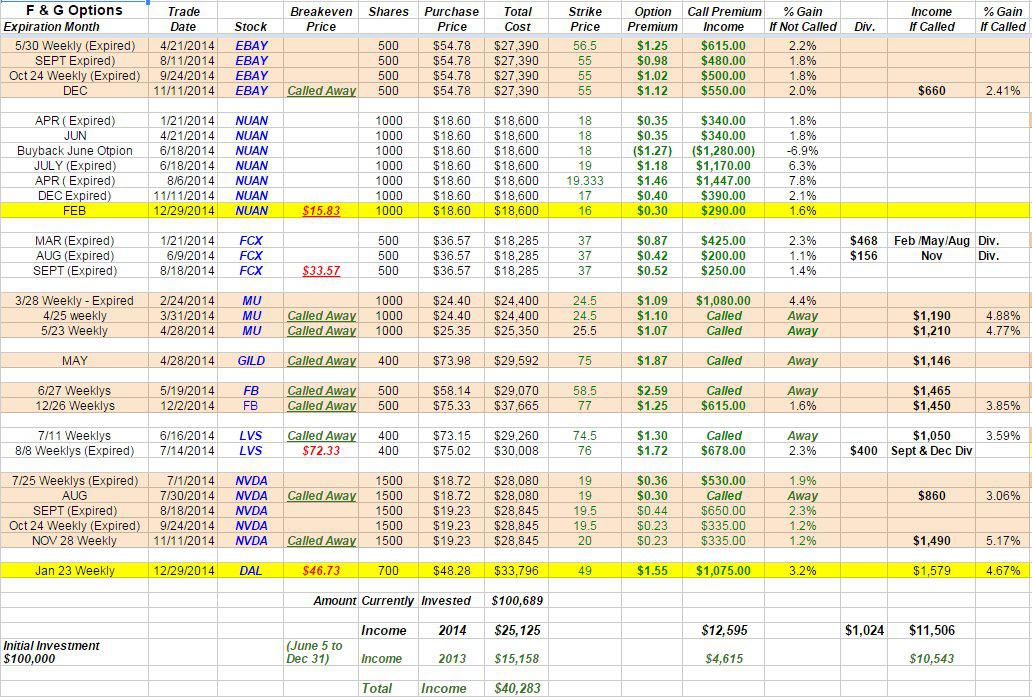
Task: Select the "Jan 23 Weekly" cell
Action: 74,571
